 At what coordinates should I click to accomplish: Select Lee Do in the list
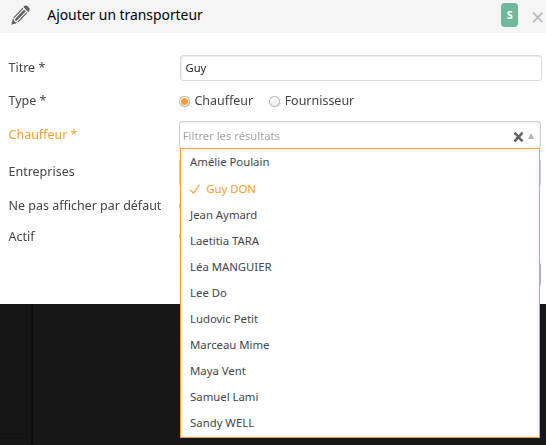[360, 293]
